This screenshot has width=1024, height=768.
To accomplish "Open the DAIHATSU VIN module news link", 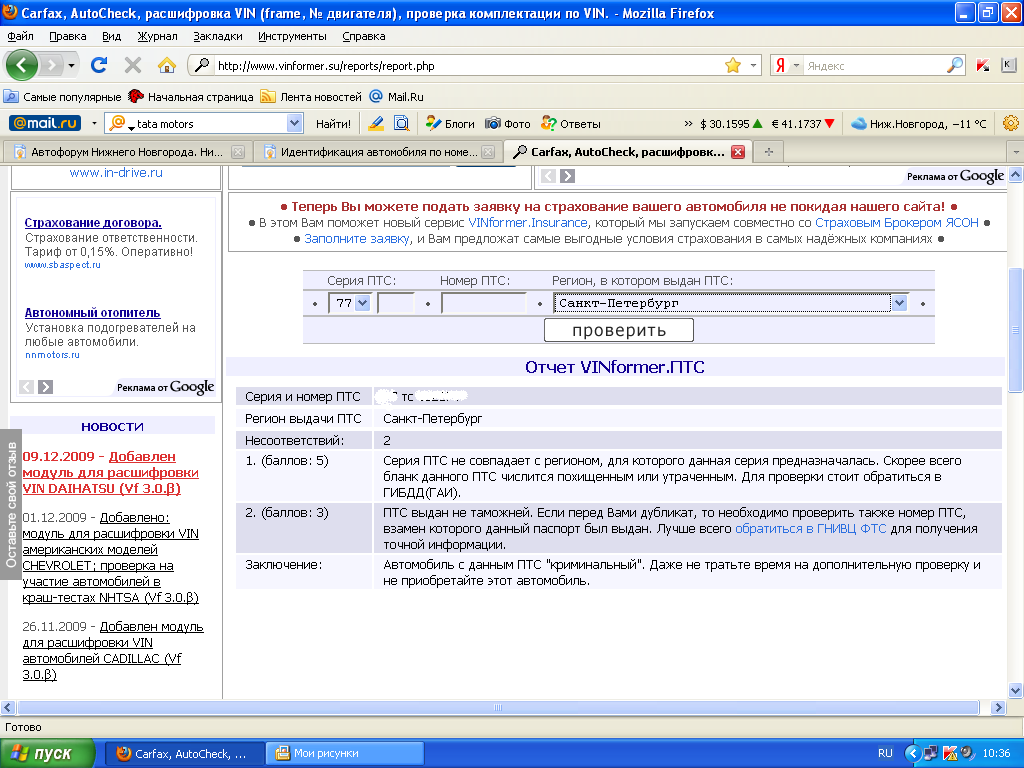I will (x=110, y=472).
